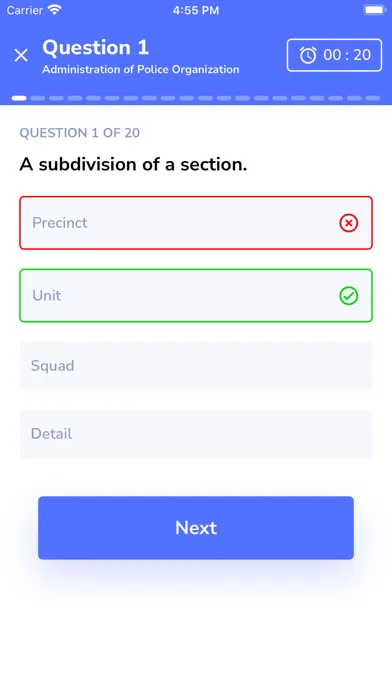The height and width of the screenshot is (696, 392).
Task: Tap the Carrier label in status bar
Action: click(x=24, y=10)
